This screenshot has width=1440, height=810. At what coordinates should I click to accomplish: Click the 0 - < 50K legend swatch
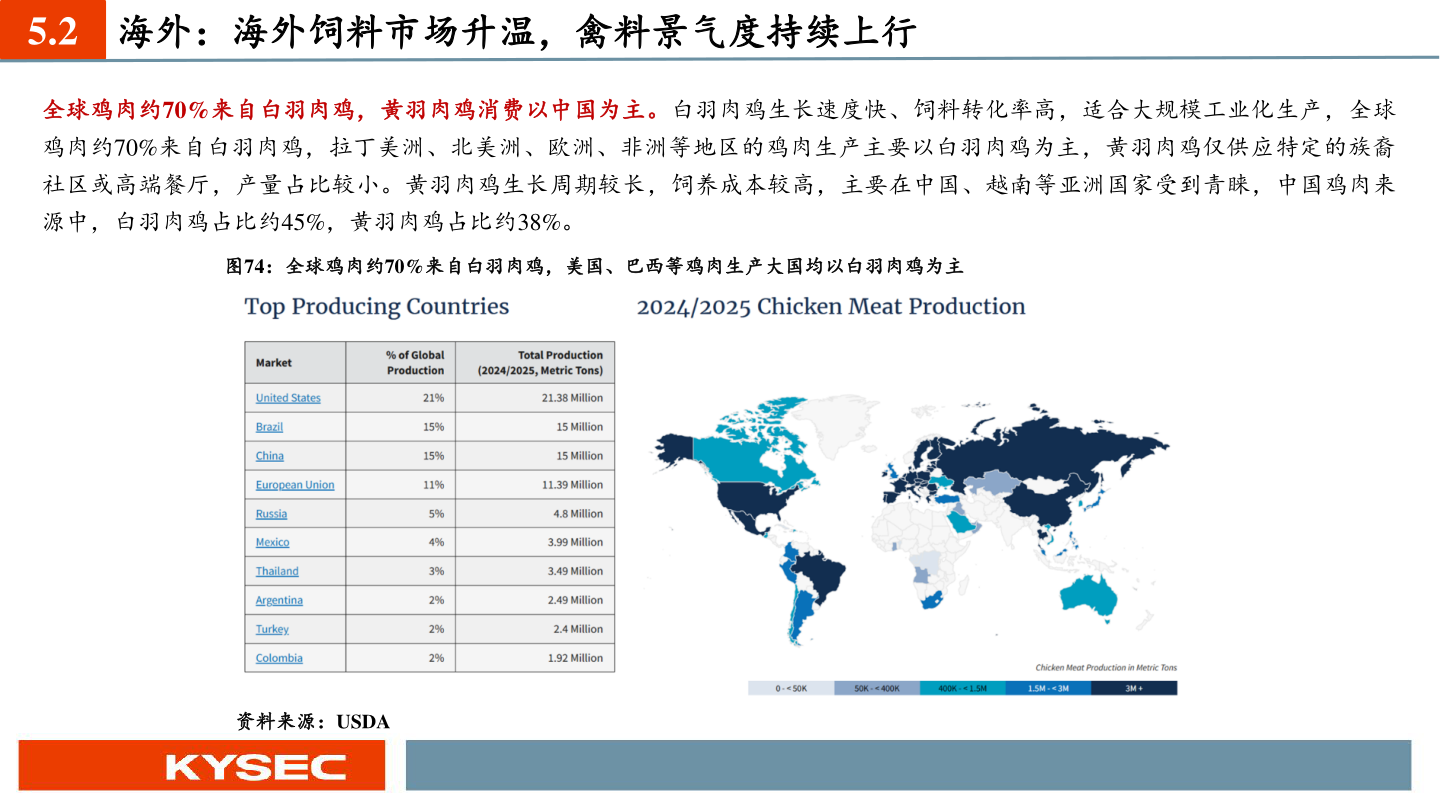(x=791, y=688)
